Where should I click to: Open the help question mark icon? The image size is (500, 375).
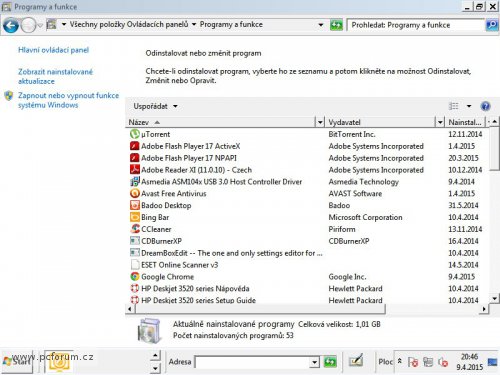point(485,106)
